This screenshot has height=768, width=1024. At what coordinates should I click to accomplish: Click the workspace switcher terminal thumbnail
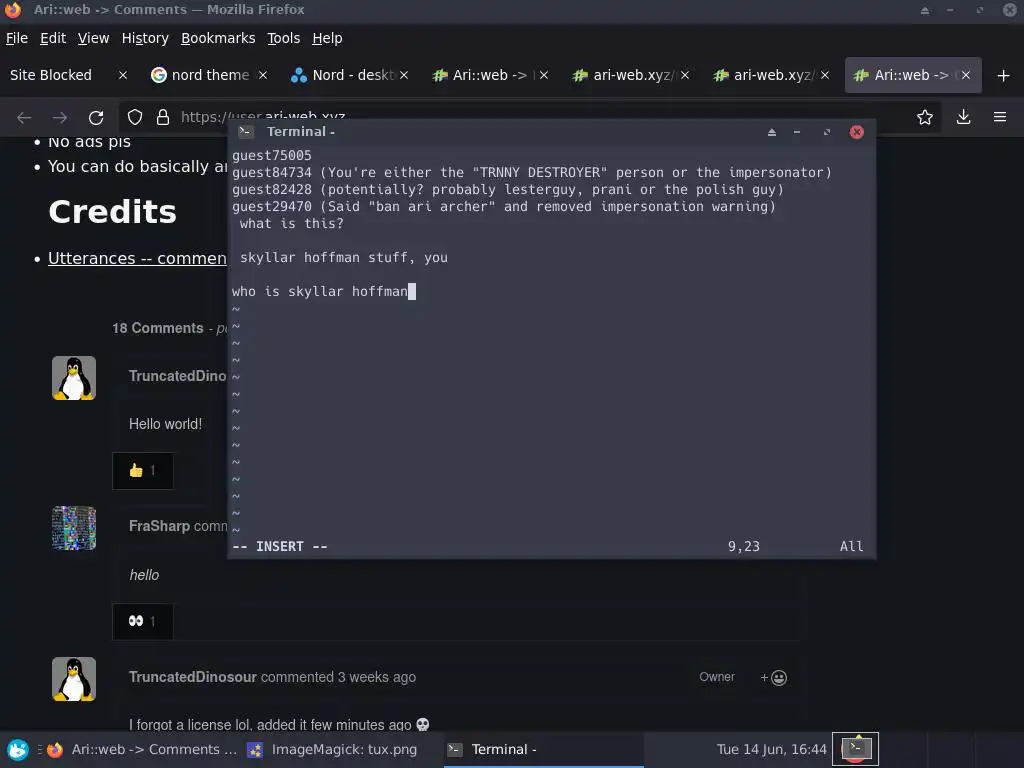point(856,748)
